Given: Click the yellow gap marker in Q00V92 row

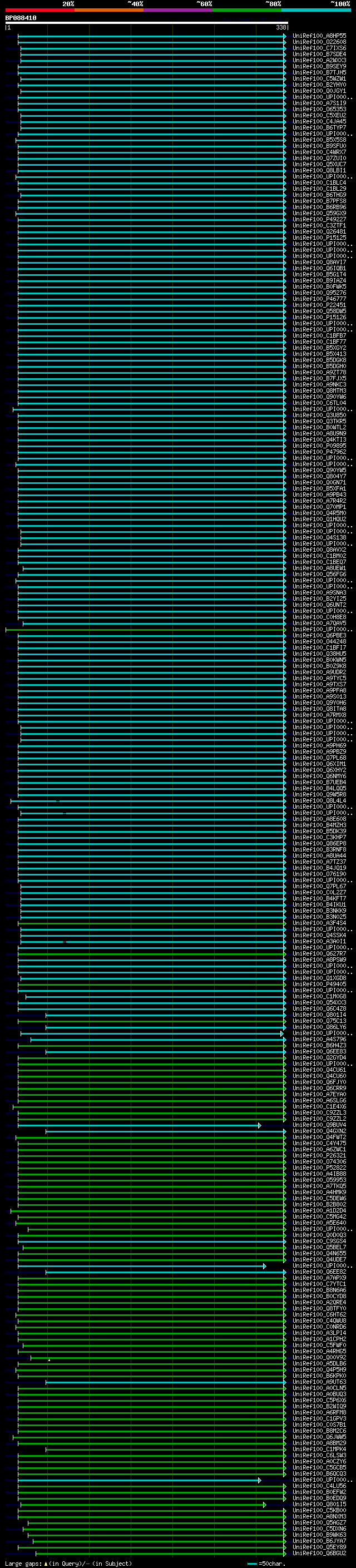Looking at the screenshot, I should click(x=50, y=1359).
